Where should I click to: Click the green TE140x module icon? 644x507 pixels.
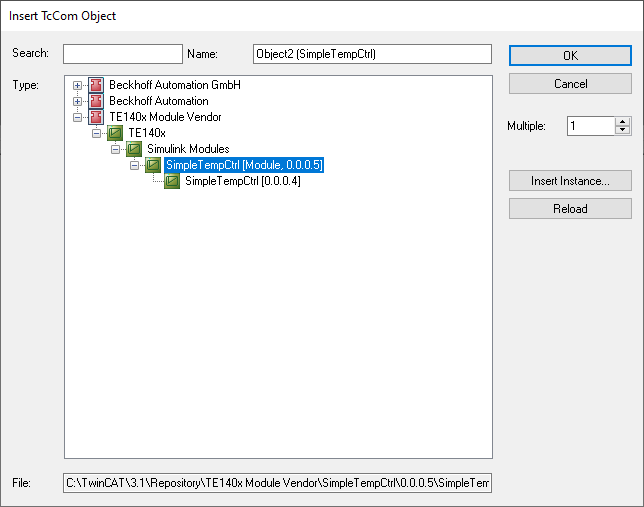tap(115, 133)
